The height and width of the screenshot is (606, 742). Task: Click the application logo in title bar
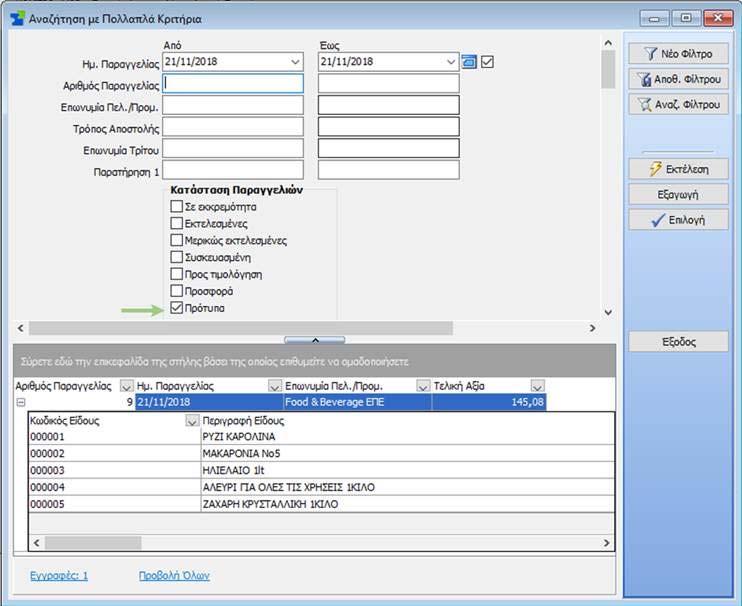point(18,18)
